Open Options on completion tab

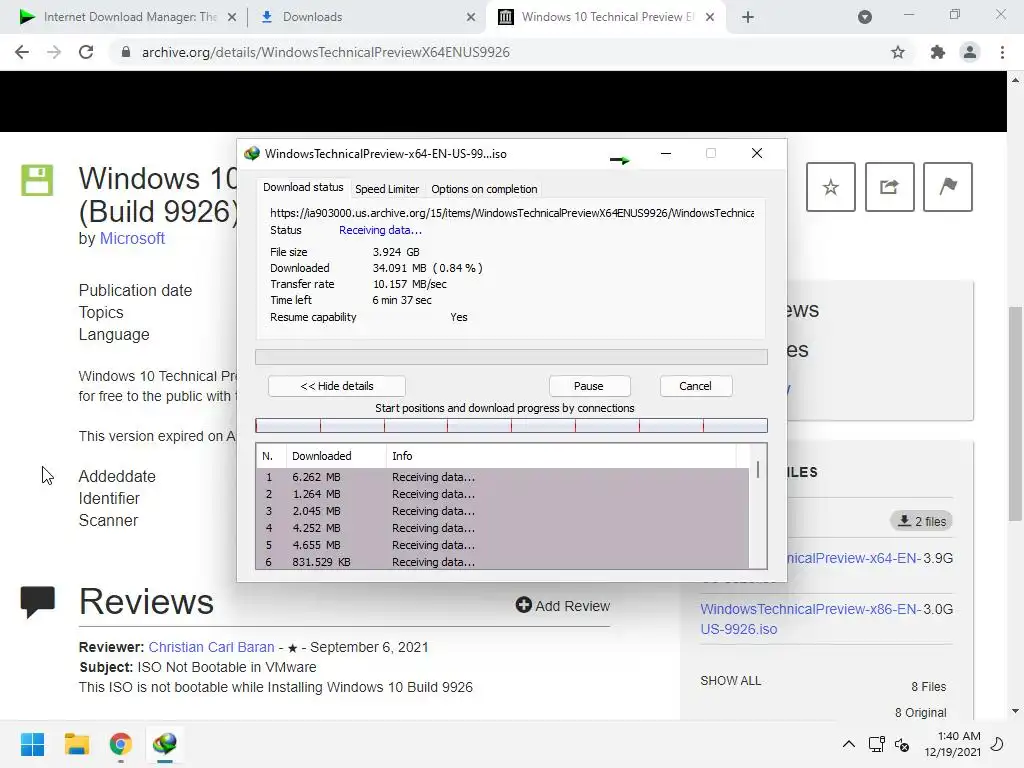coord(484,189)
